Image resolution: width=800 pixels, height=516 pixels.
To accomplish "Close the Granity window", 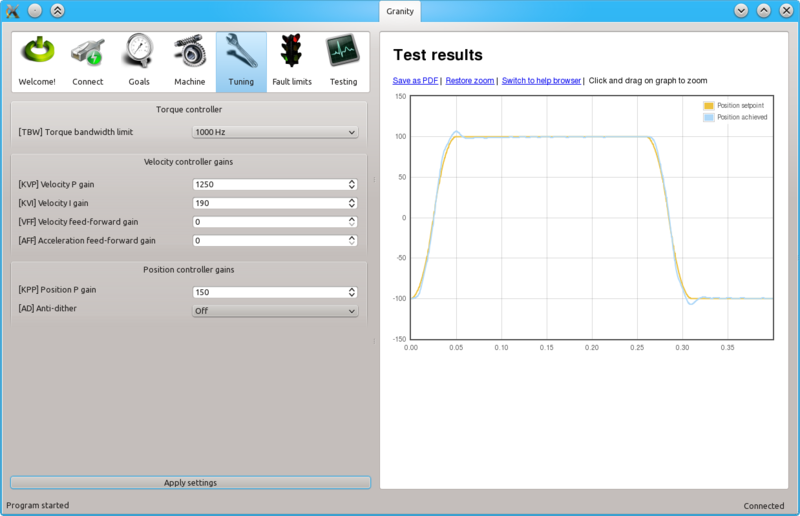I will [786, 10].
